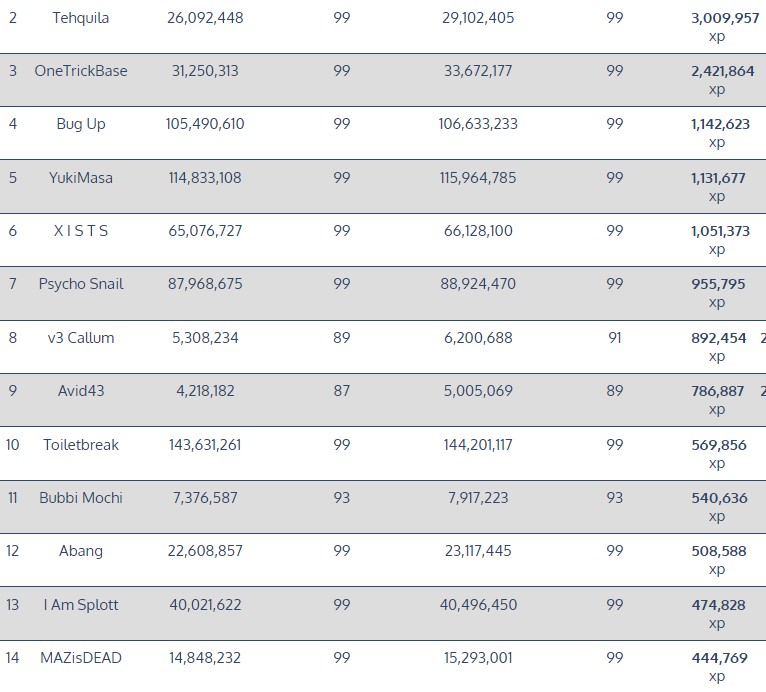Image resolution: width=766 pixels, height=692 pixels.
Task: Click v3 Callum's ending level 91
Action: click(x=614, y=338)
